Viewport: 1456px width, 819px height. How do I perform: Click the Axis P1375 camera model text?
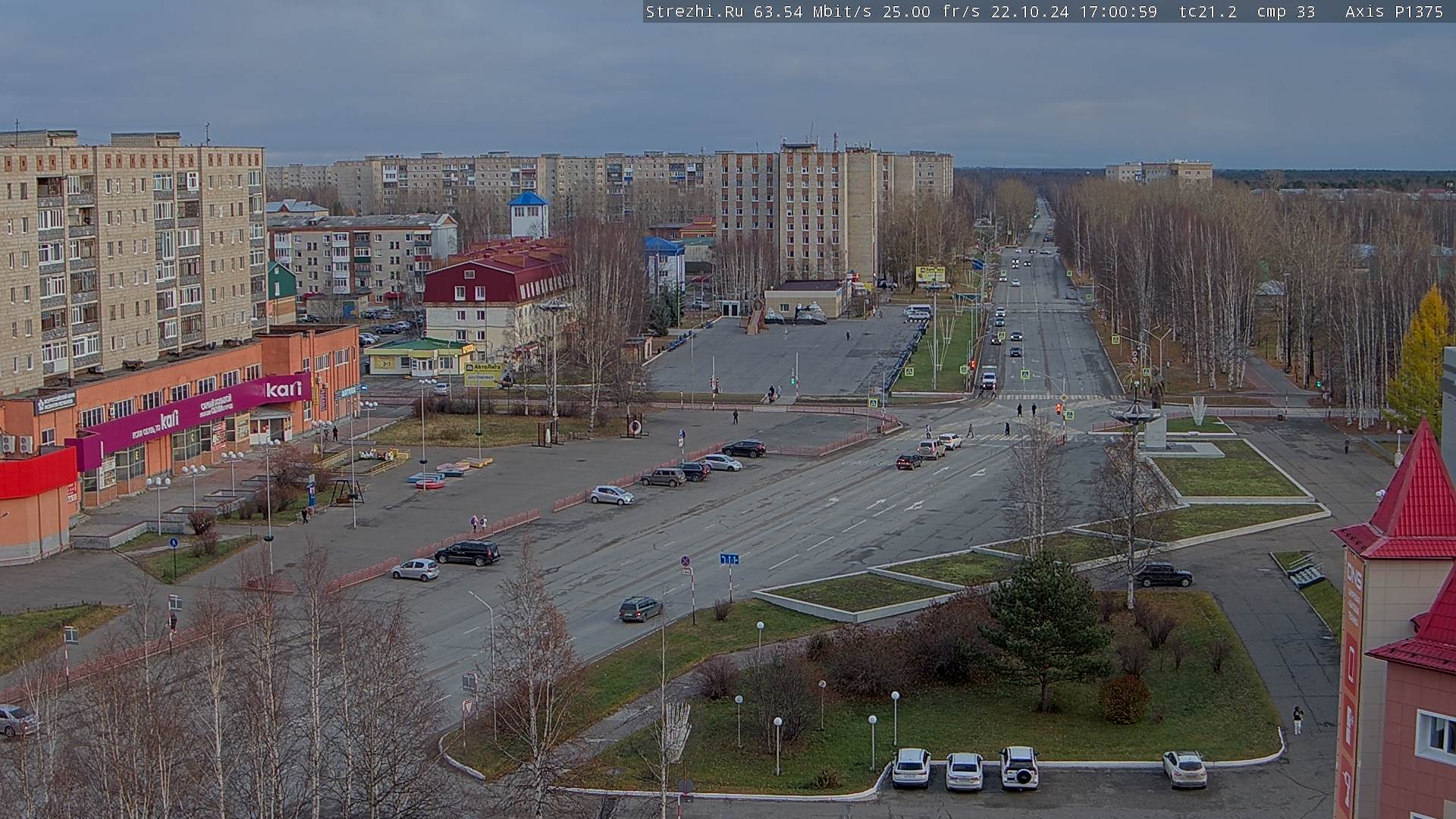point(1395,11)
